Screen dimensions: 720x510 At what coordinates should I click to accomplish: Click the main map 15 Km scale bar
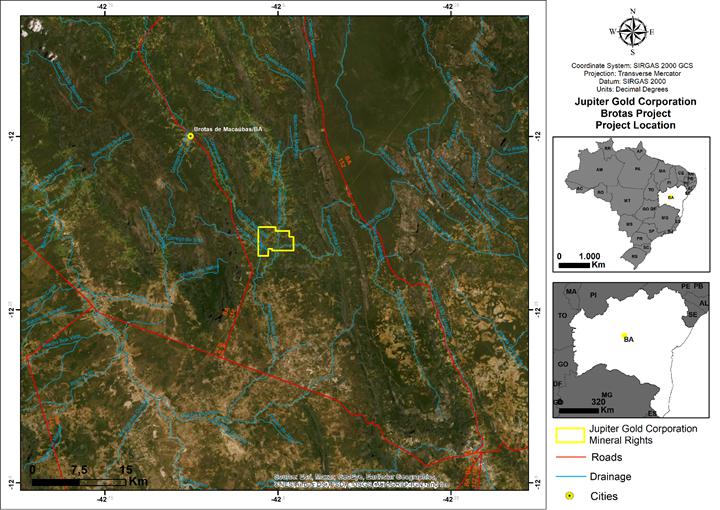pos(80,482)
